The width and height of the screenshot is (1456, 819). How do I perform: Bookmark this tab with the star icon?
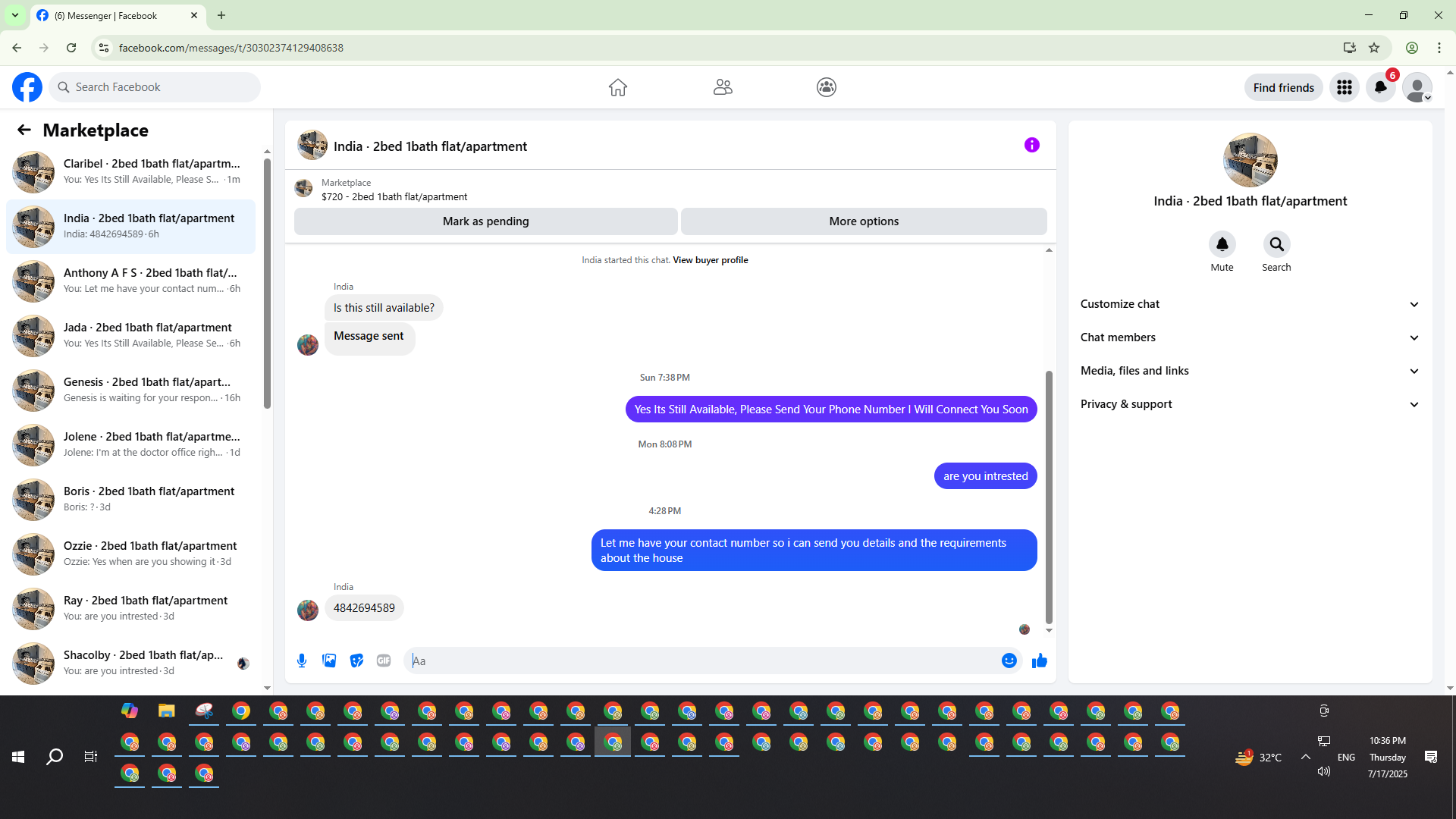tap(1374, 48)
